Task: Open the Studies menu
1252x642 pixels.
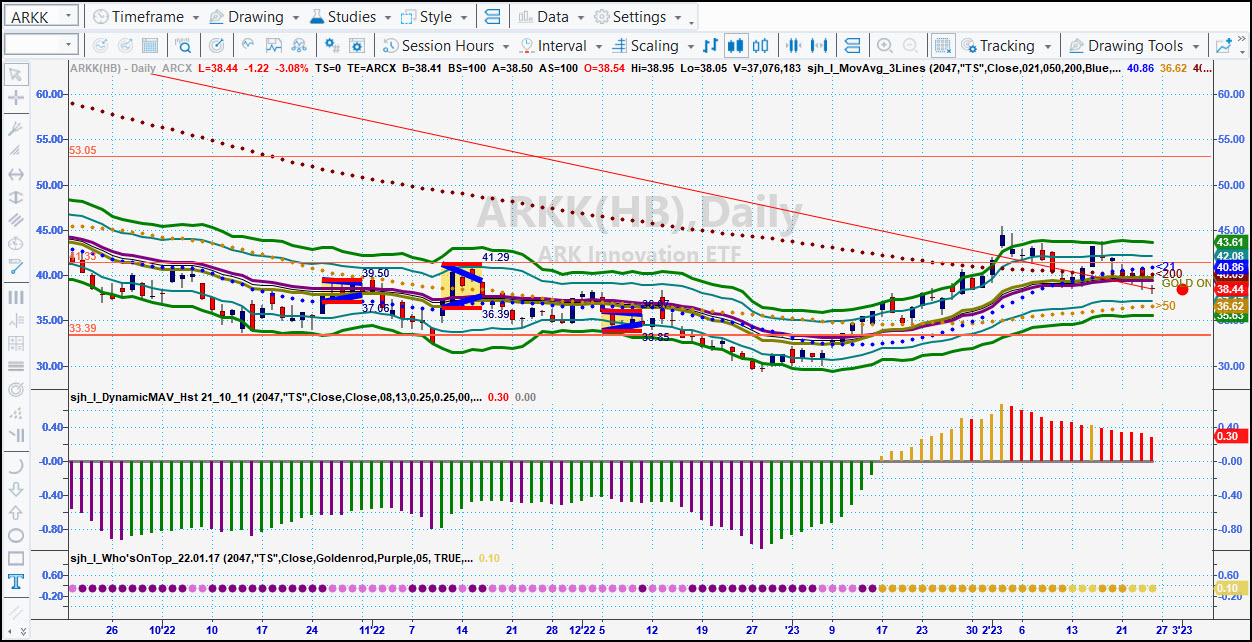Action: 350,16
